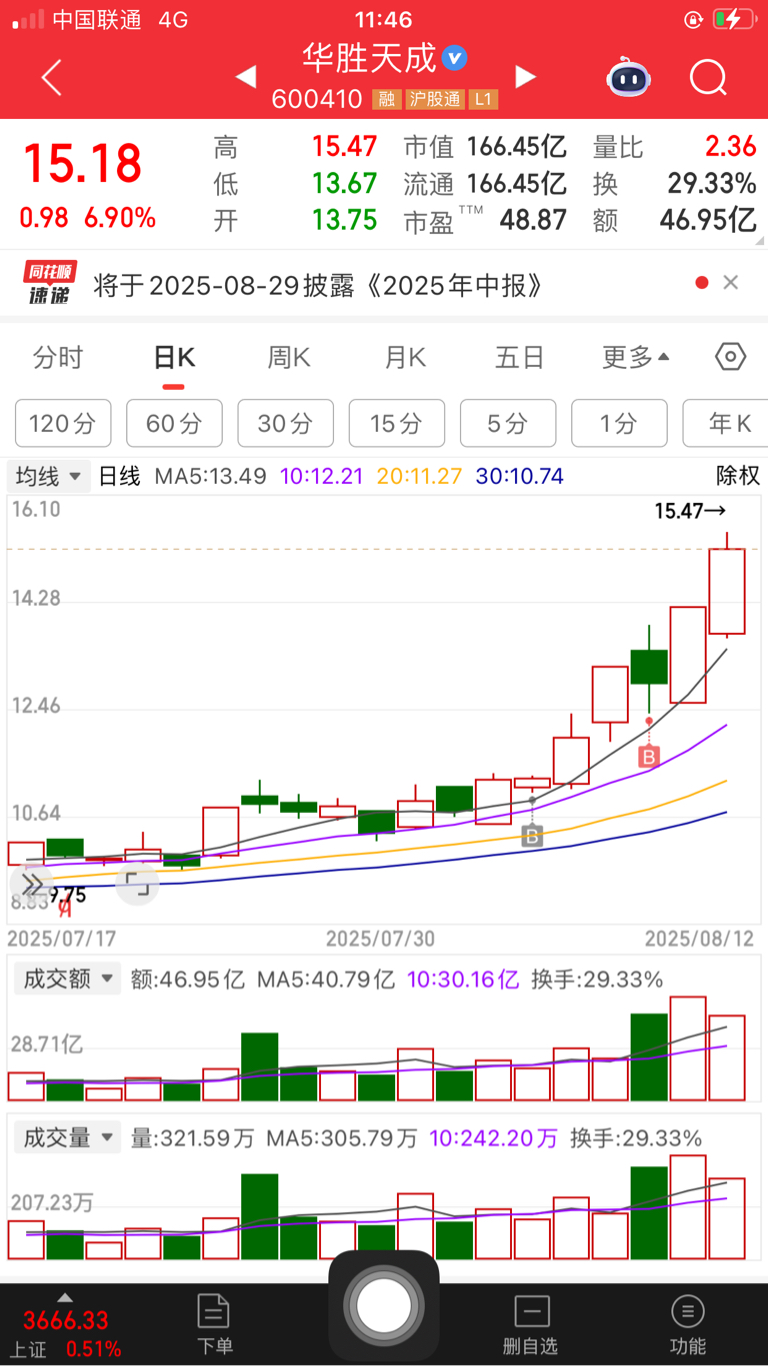Tap the last candlestick near 15.47
768x1366 pixels.
(727, 590)
